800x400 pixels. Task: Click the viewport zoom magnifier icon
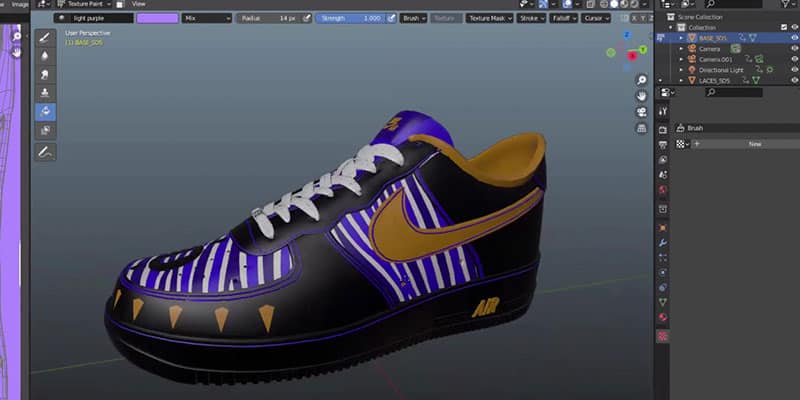point(642,80)
